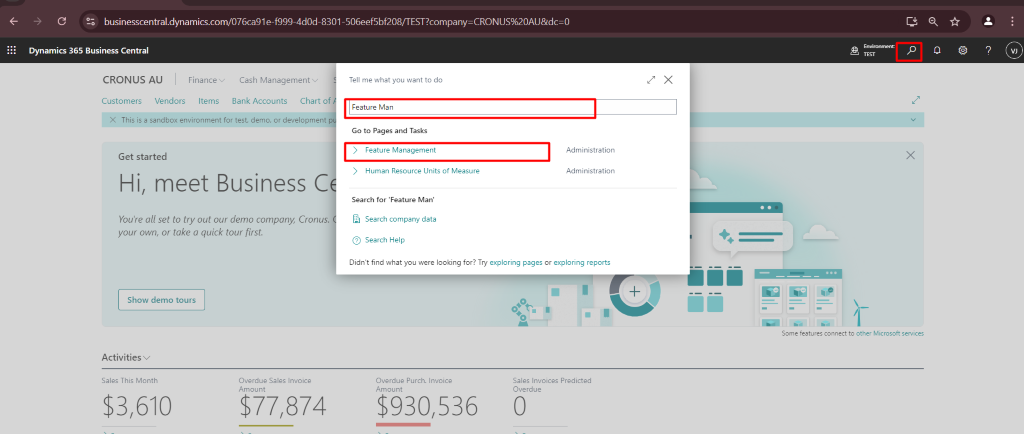Click Show demo tours button
Screen dimensions: 1024x434
pyautogui.click(x=161, y=300)
